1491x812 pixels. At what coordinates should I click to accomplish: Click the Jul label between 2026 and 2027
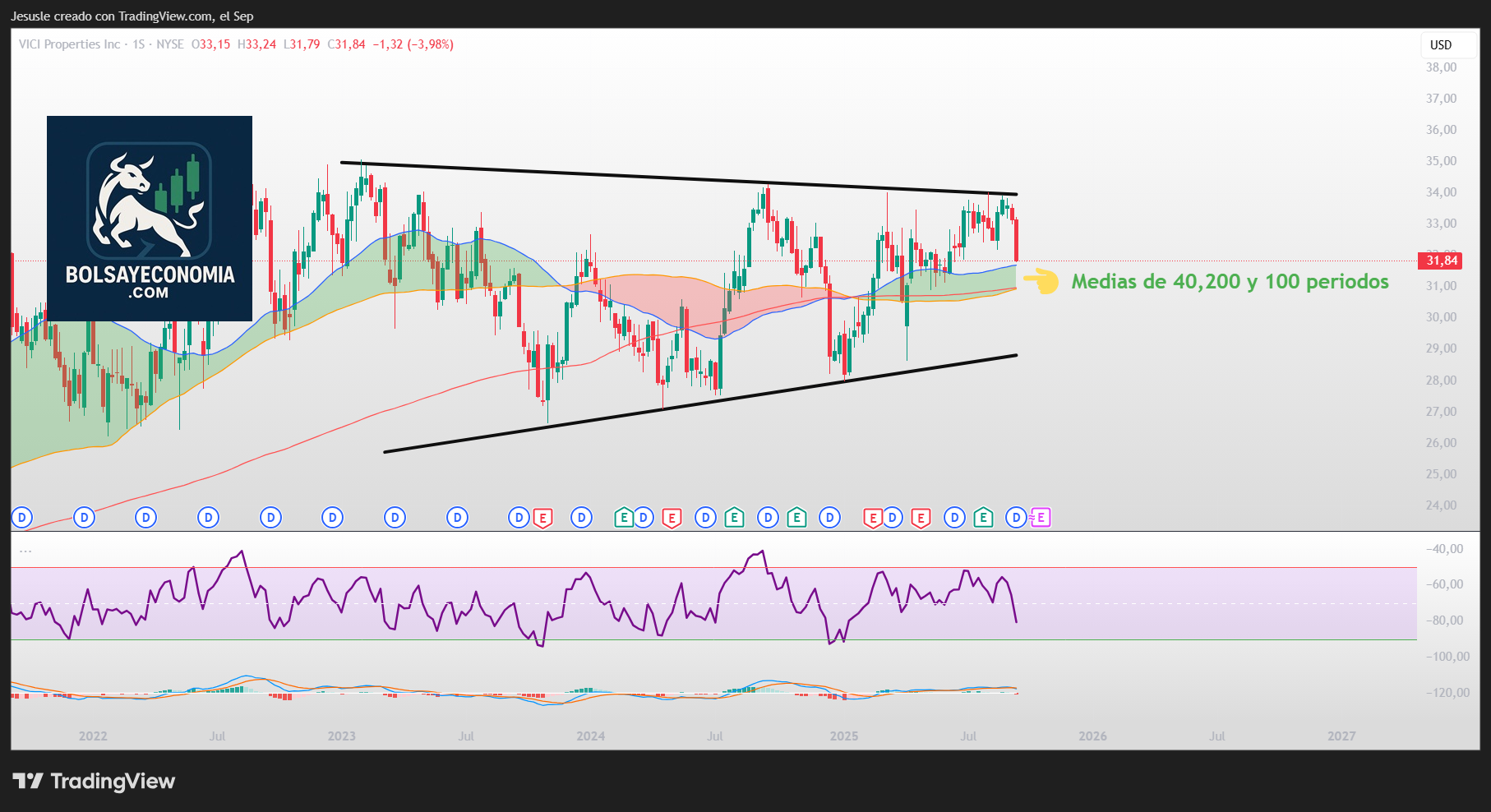point(1217,736)
